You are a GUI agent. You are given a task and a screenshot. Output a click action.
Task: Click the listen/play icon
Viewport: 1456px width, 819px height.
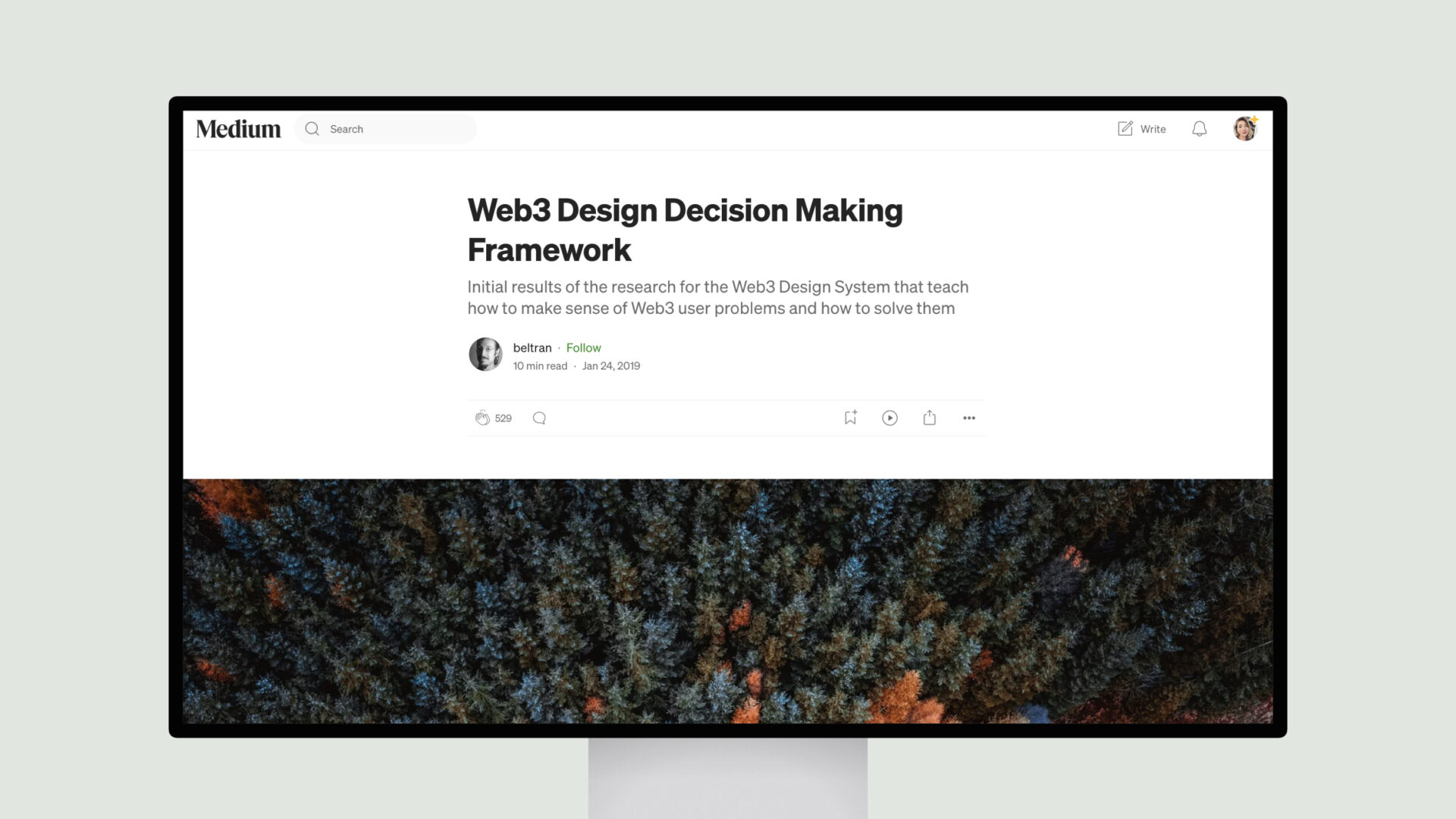pyautogui.click(x=889, y=417)
